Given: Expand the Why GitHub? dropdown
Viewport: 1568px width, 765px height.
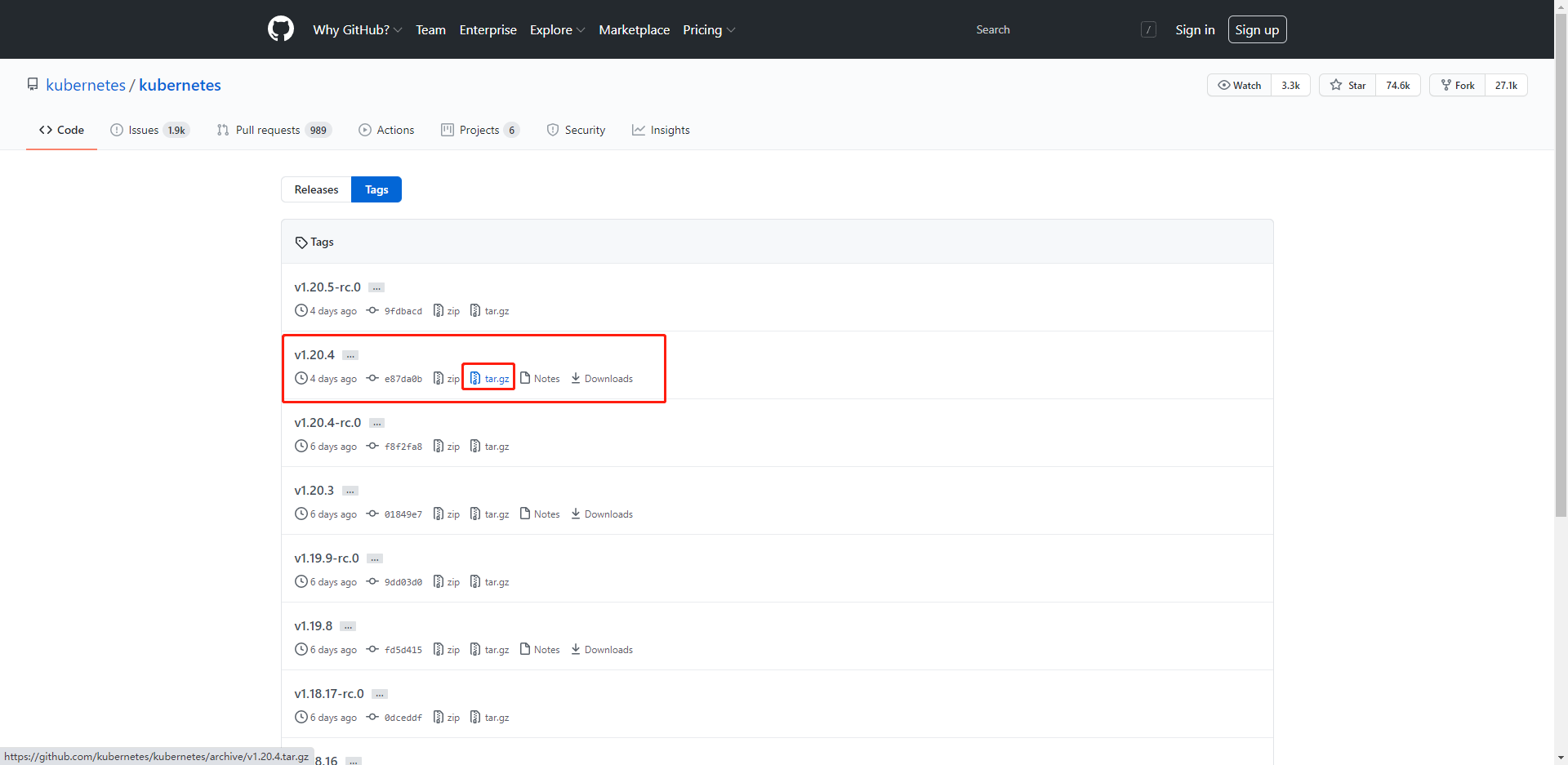Looking at the screenshot, I should tap(357, 29).
